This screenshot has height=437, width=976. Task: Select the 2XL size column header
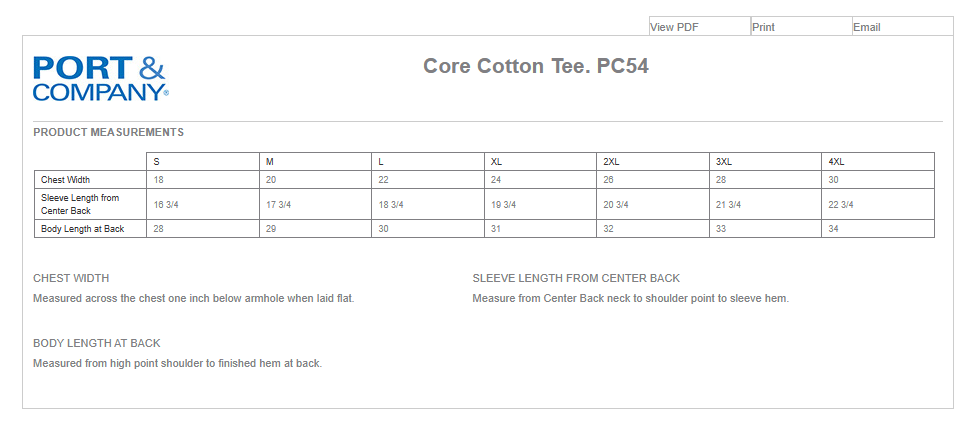611,162
